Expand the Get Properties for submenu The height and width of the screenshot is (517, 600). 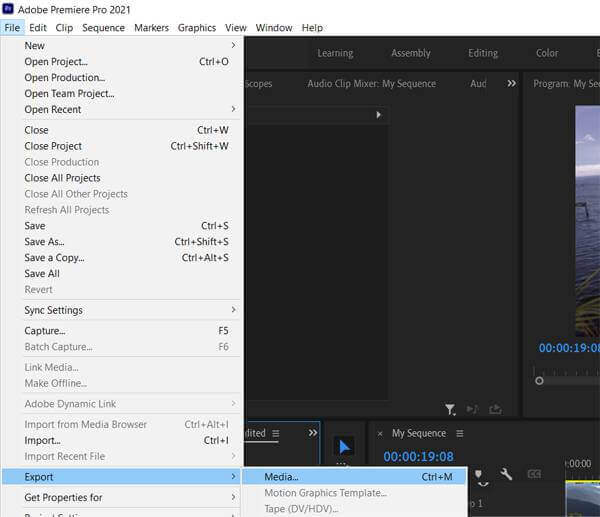122,497
